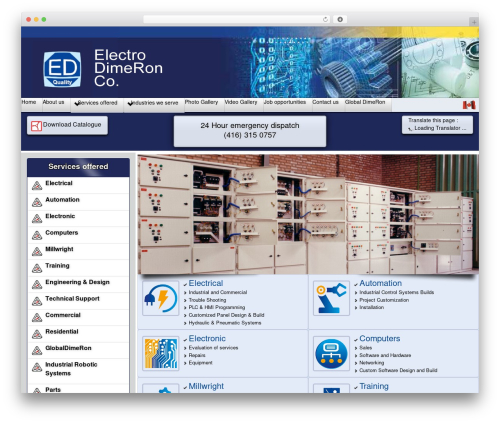Screen dimensions: 500x423
Task: Open the Global DimeRon menu item
Action: point(365,102)
